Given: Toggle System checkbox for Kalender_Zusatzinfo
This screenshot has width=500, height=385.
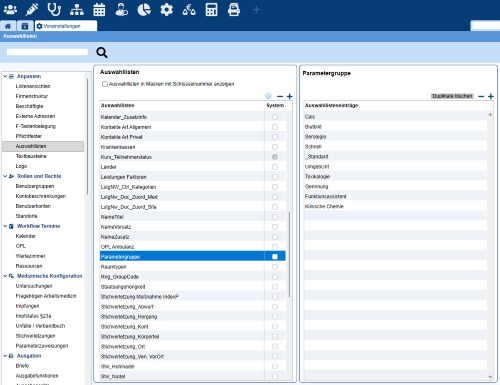Looking at the screenshot, I should coord(275,117).
